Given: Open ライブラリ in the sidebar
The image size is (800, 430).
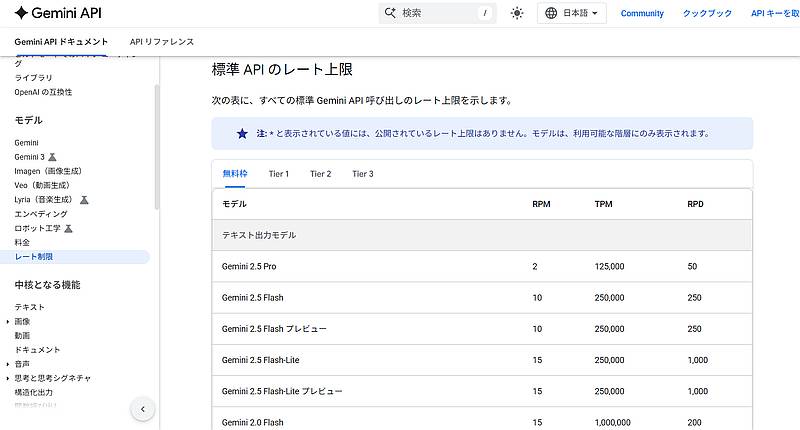Looking at the screenshot, I should coord(33,78).
